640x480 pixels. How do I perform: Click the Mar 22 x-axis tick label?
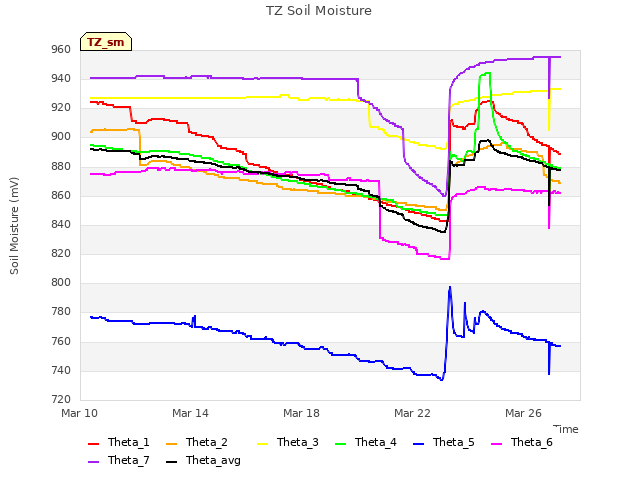[412, 413]
